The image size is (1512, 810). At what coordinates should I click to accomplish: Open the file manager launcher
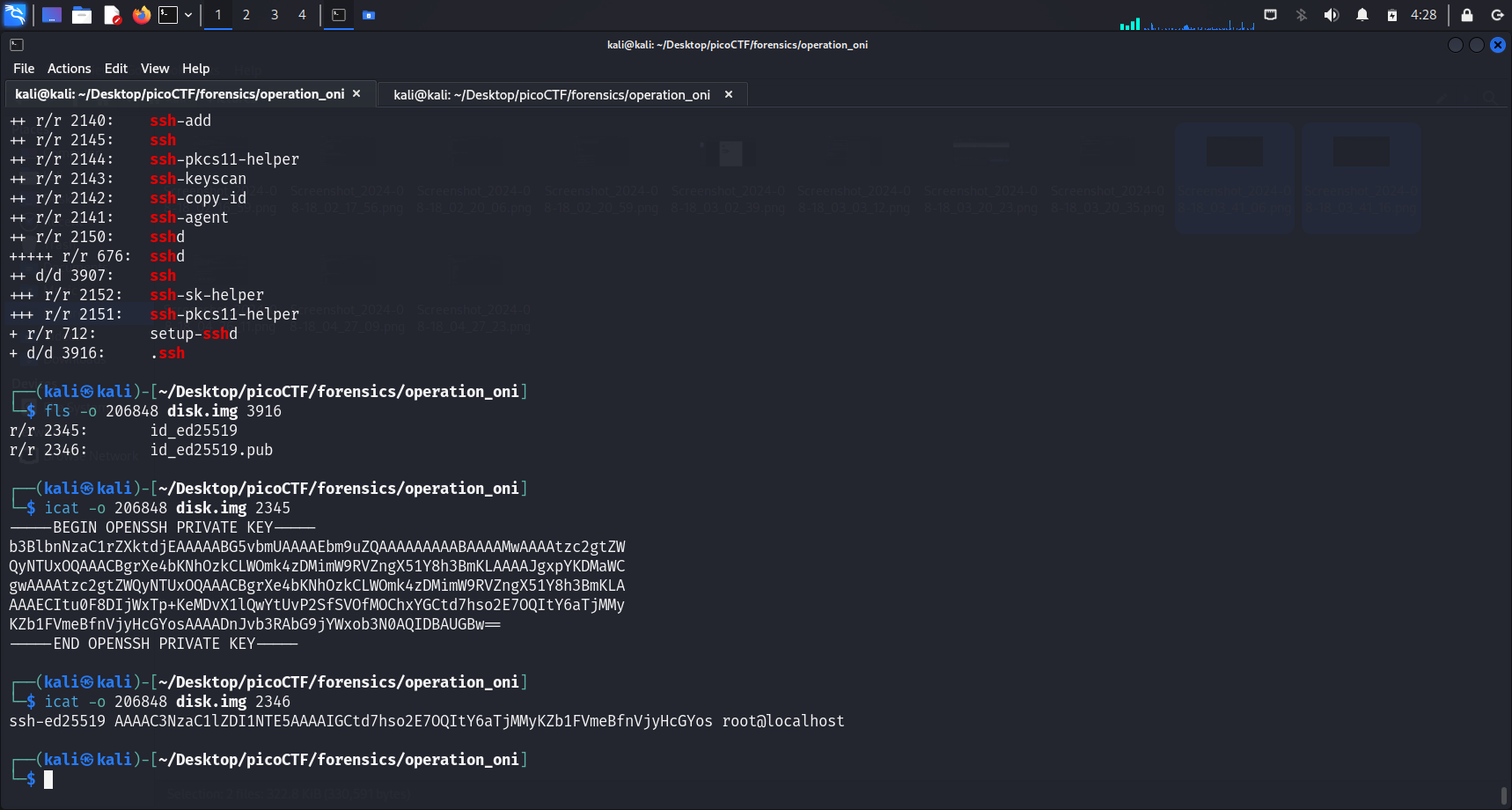tap(82, 15)
